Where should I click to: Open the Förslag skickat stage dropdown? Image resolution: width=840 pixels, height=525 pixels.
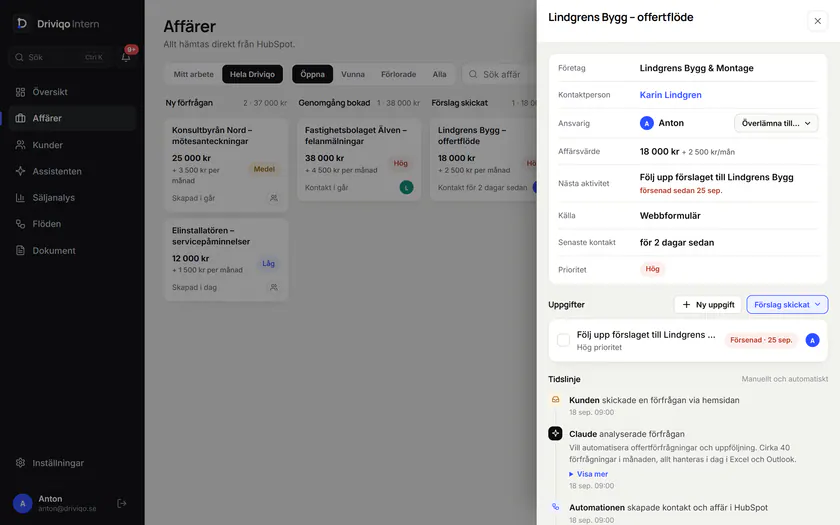tap(787, 304)
